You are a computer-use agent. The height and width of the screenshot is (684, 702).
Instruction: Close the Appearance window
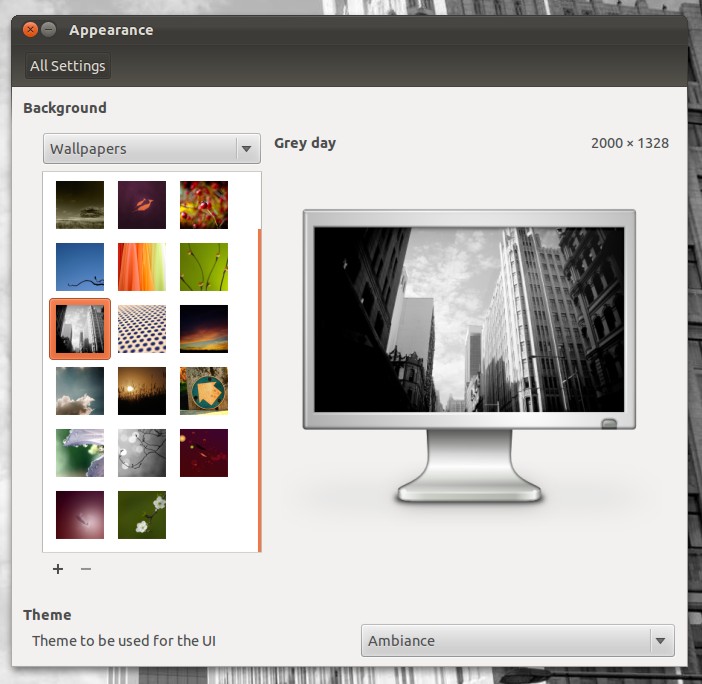[30, 30]
